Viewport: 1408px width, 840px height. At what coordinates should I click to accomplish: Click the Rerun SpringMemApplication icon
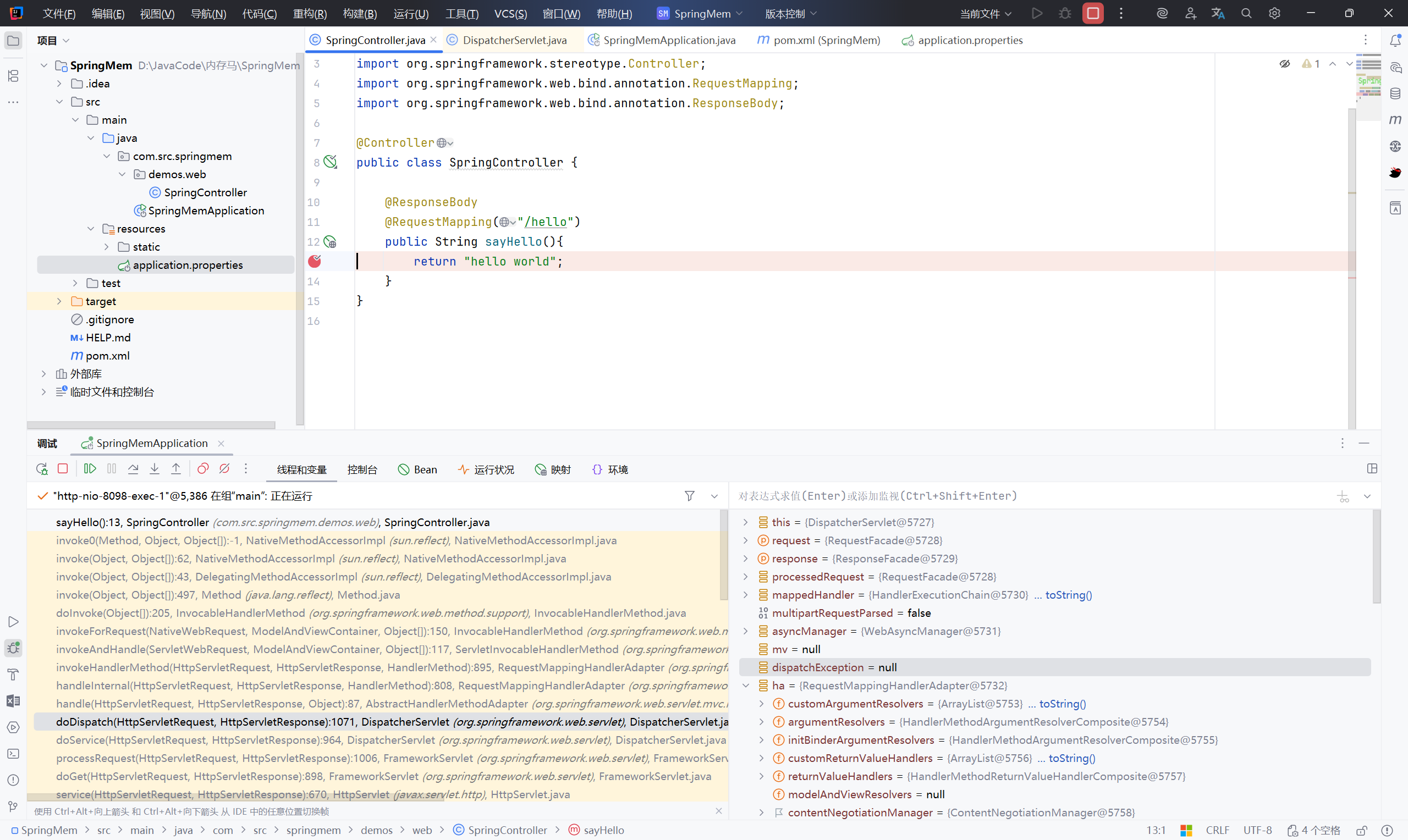click(x=42, y=469)
